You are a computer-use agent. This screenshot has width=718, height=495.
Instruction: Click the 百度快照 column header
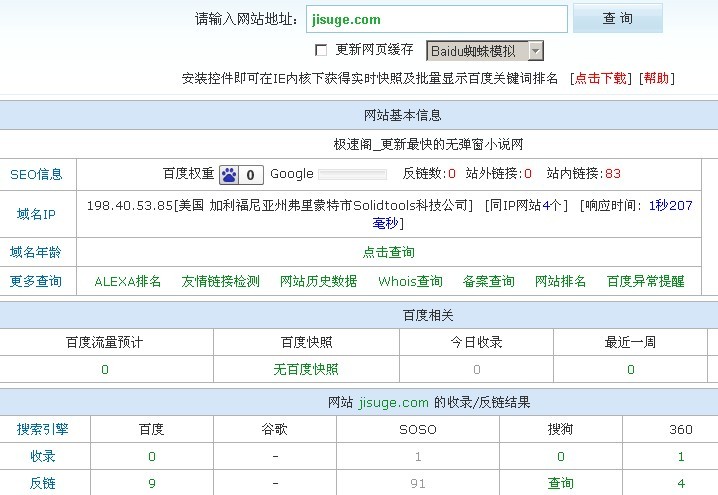pyautogui.click(x=306, y=343)
